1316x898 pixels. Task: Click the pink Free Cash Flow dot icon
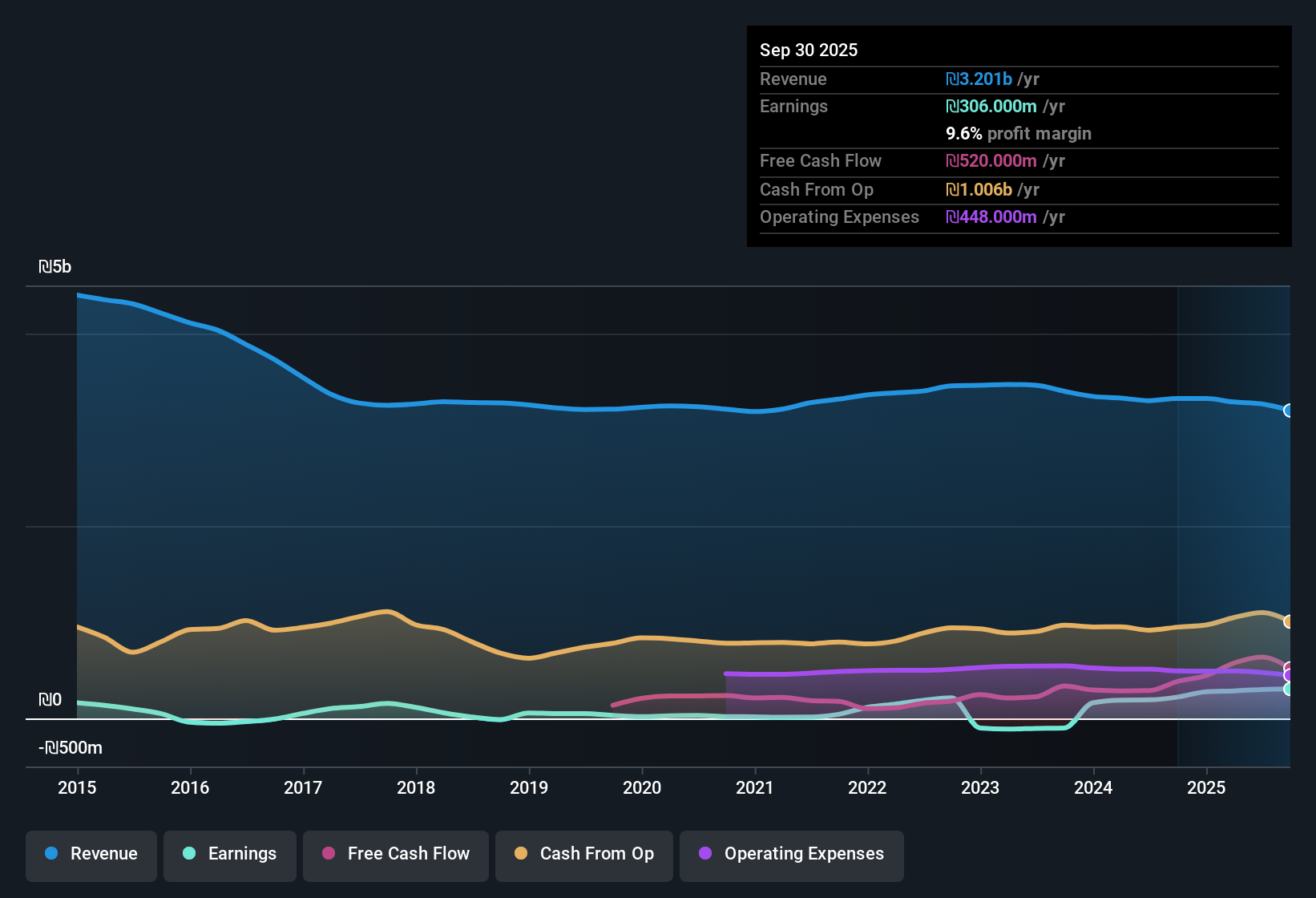click(328, 854)
